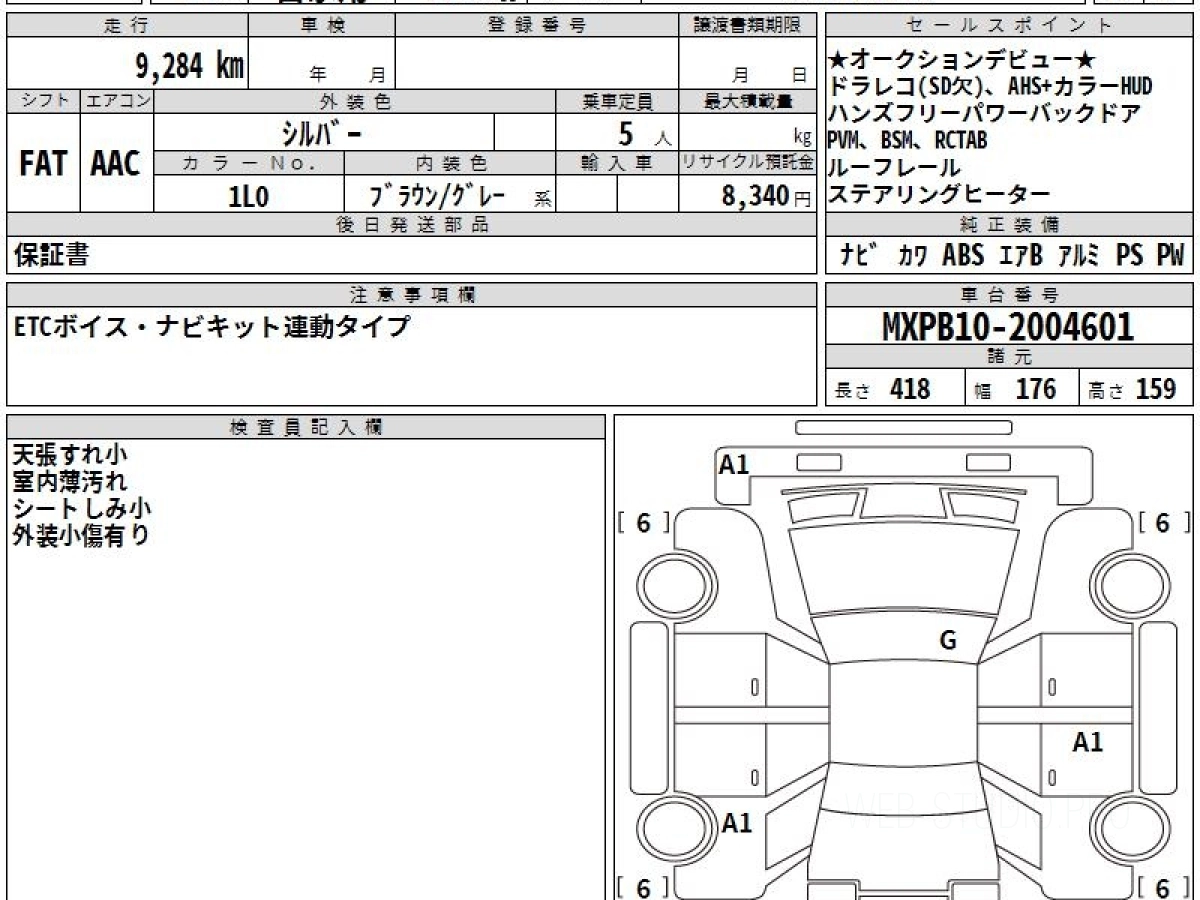Click the 外装色 header

click(x=355, y=101)
